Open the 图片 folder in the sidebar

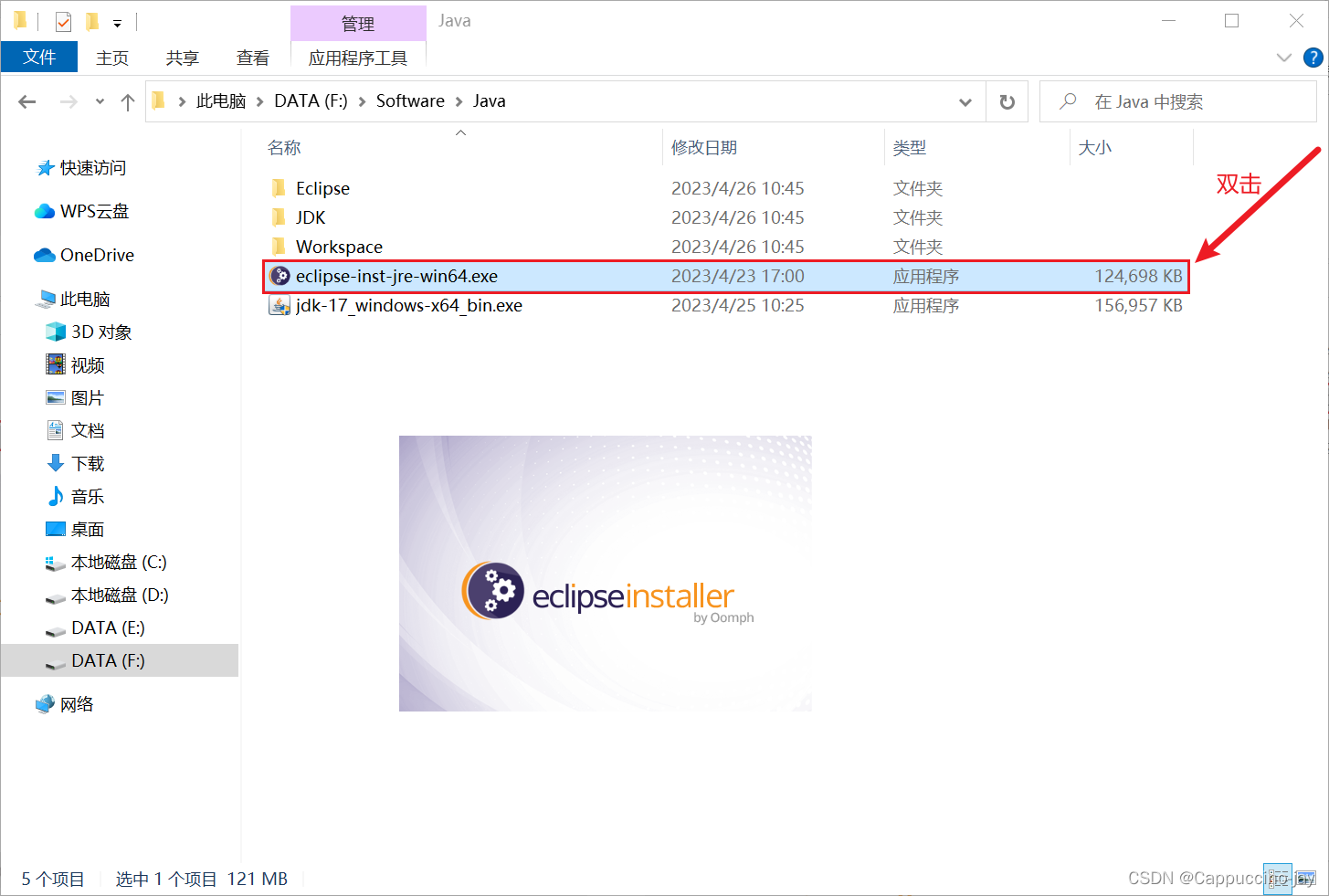[x=88, y=397]
